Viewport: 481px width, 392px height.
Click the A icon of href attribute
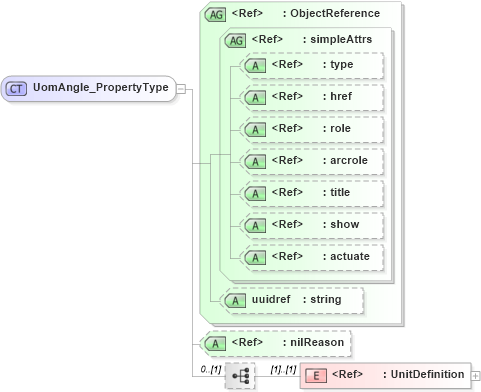tap(255, 98)
